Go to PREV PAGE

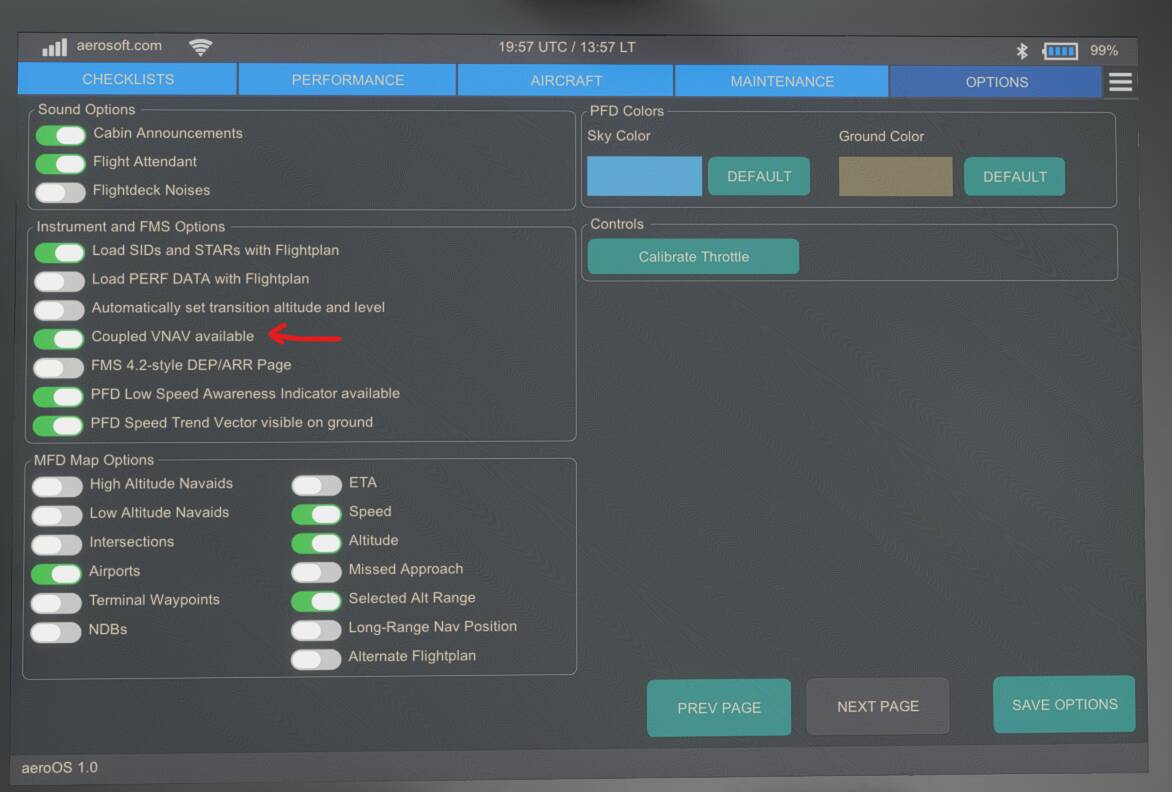pyautogui.click(x=719, y=708)
